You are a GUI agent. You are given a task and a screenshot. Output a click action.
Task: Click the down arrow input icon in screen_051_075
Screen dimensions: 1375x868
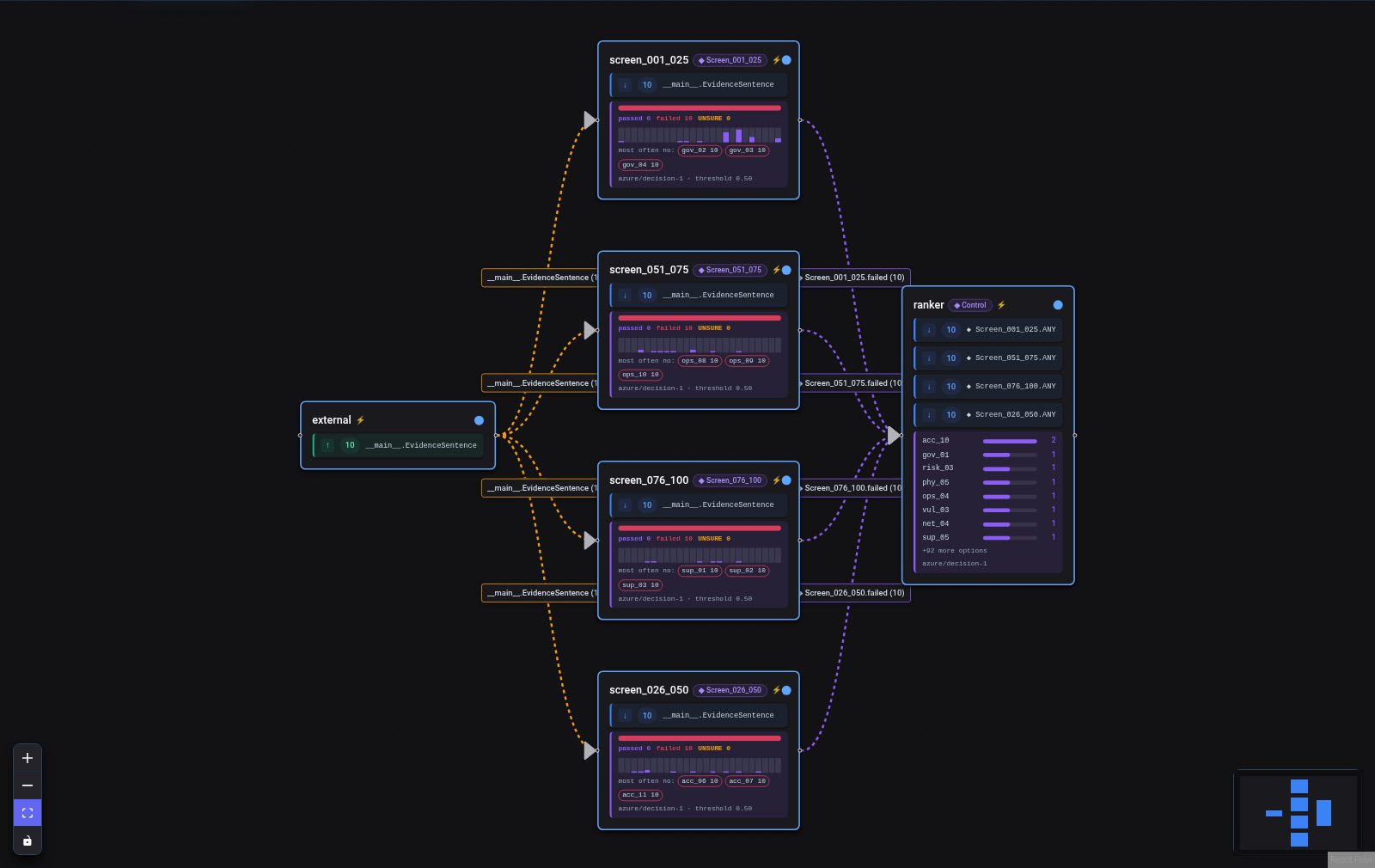pos(625,295)
